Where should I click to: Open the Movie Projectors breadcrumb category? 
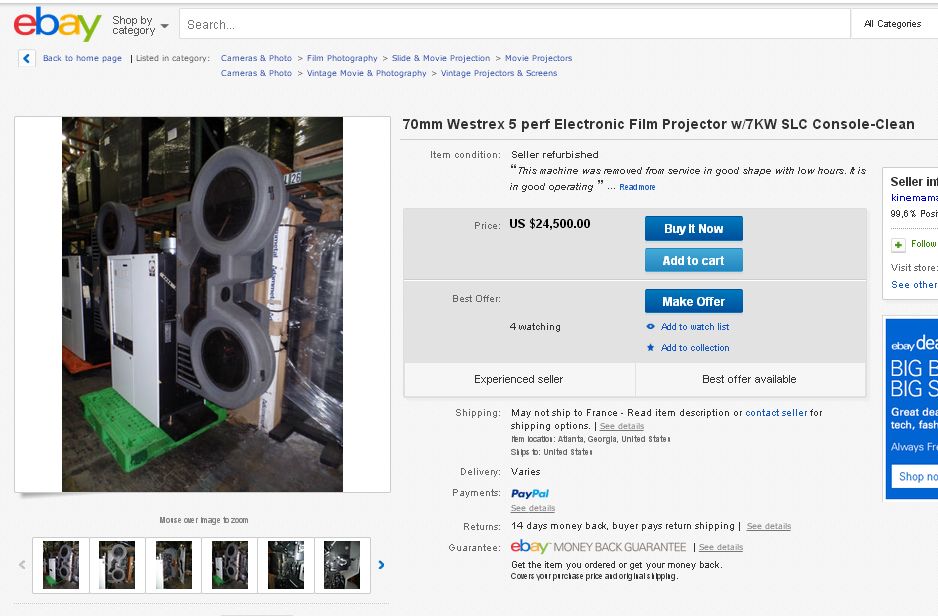click(x=538, y=58)
